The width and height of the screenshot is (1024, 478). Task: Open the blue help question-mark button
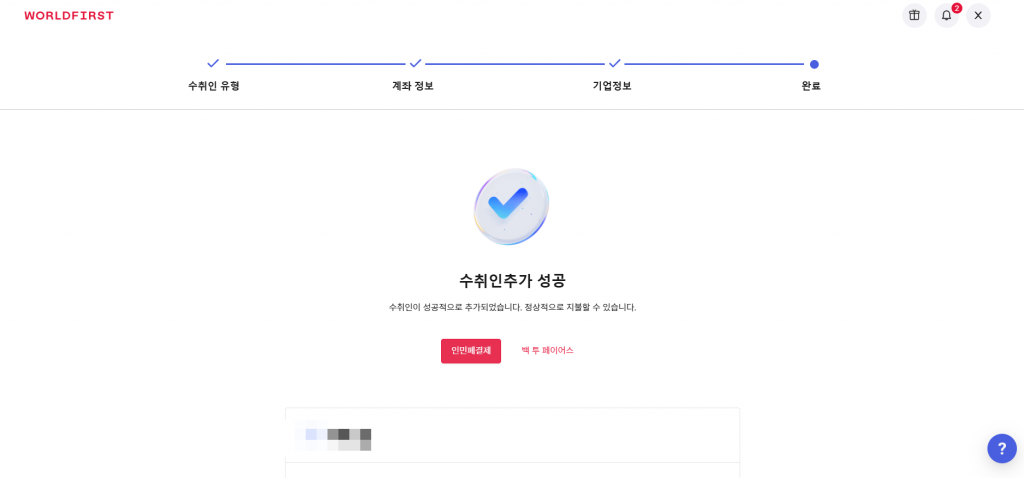pyautogui.click(x=1002, y=449)
